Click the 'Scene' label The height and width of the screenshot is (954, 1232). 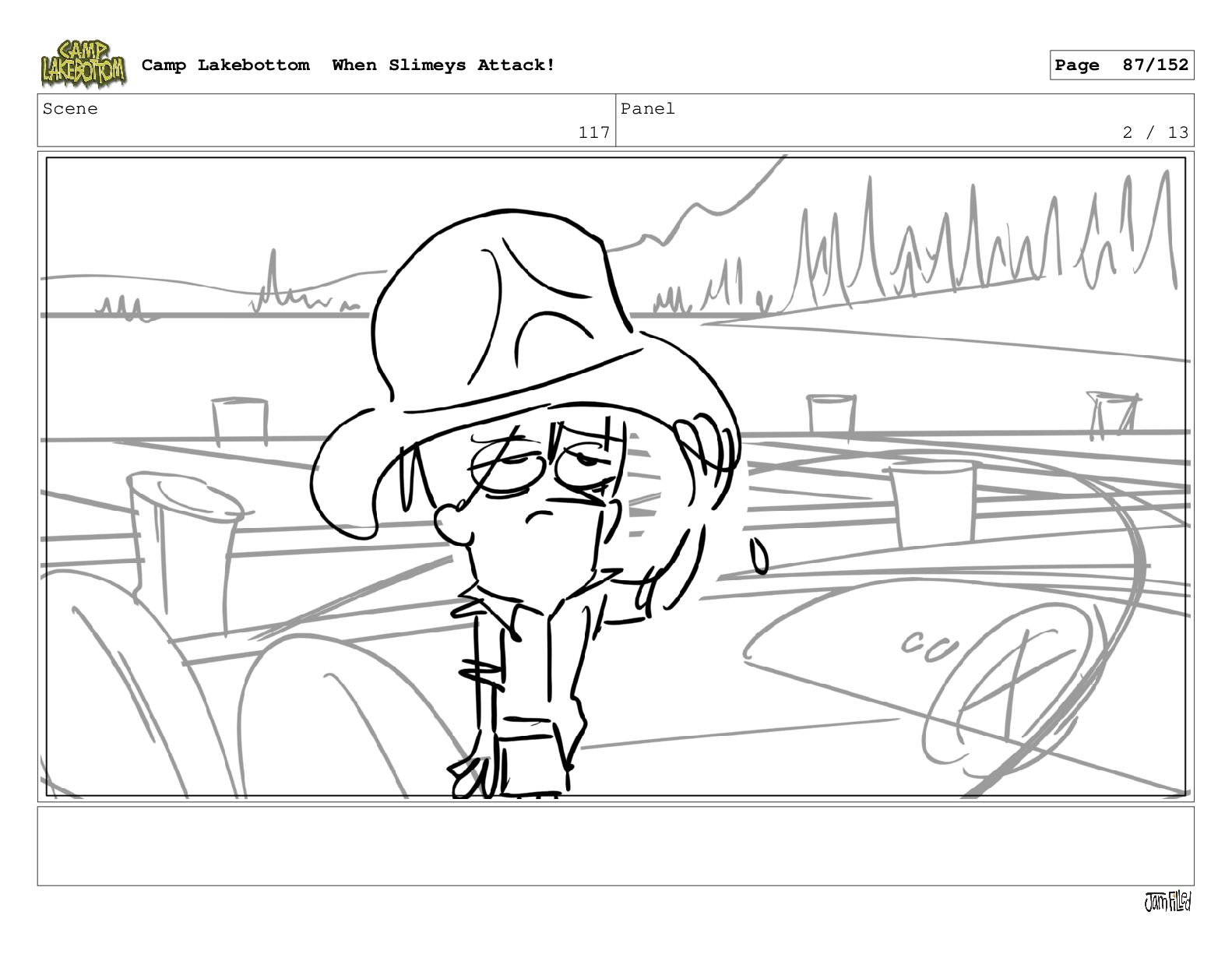70,109
